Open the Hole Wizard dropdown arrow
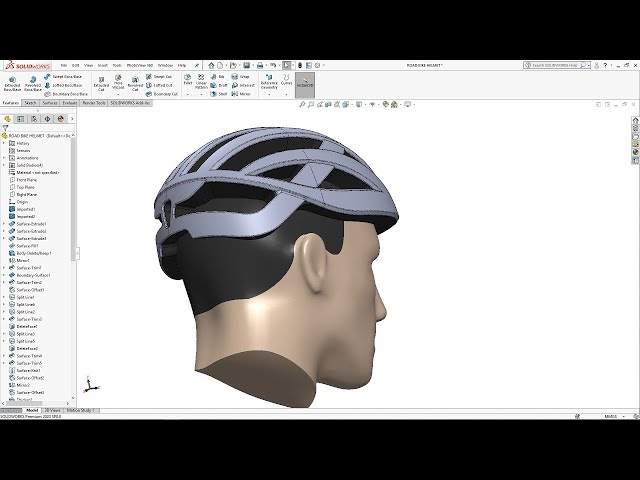640x480 pixels. [x=118, y=94]
